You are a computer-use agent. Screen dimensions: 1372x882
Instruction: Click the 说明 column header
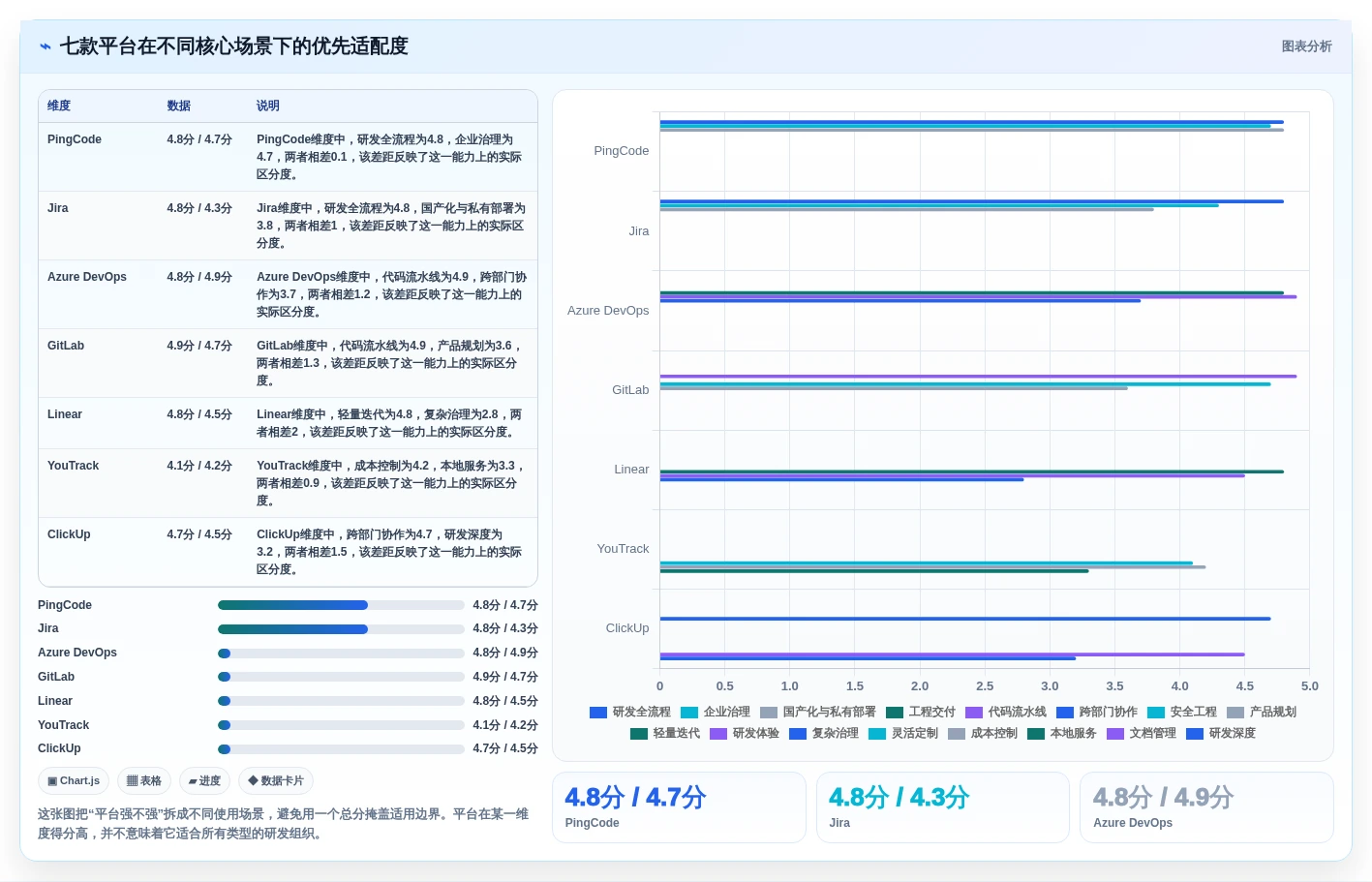tap(268, 106)
